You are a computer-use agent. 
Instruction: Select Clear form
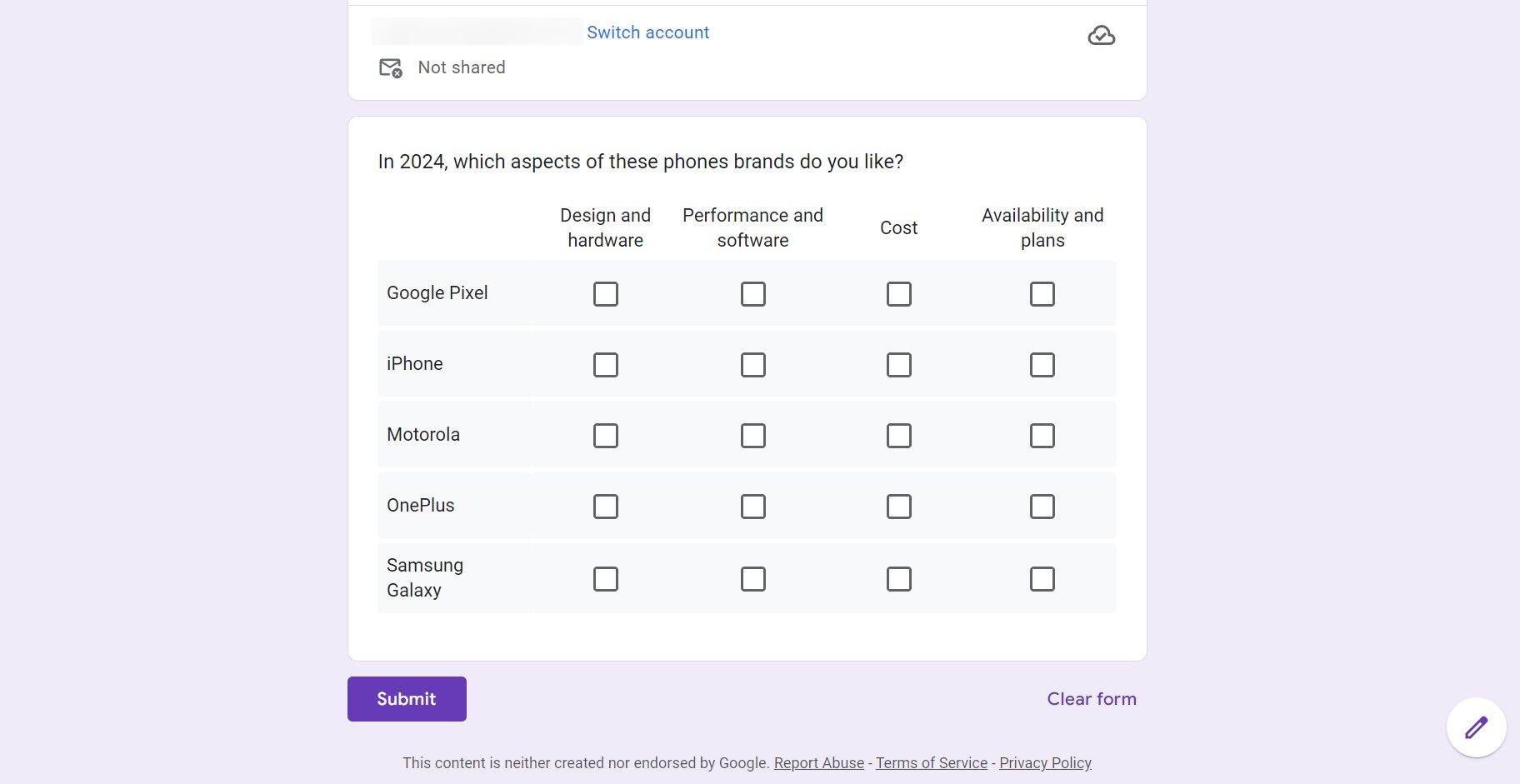pos(1092,698)
